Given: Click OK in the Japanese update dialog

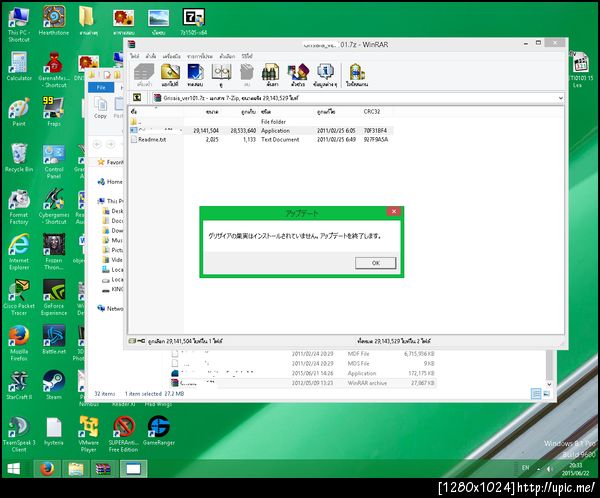Looking at the screenshot, I should [x=375, y=263].
